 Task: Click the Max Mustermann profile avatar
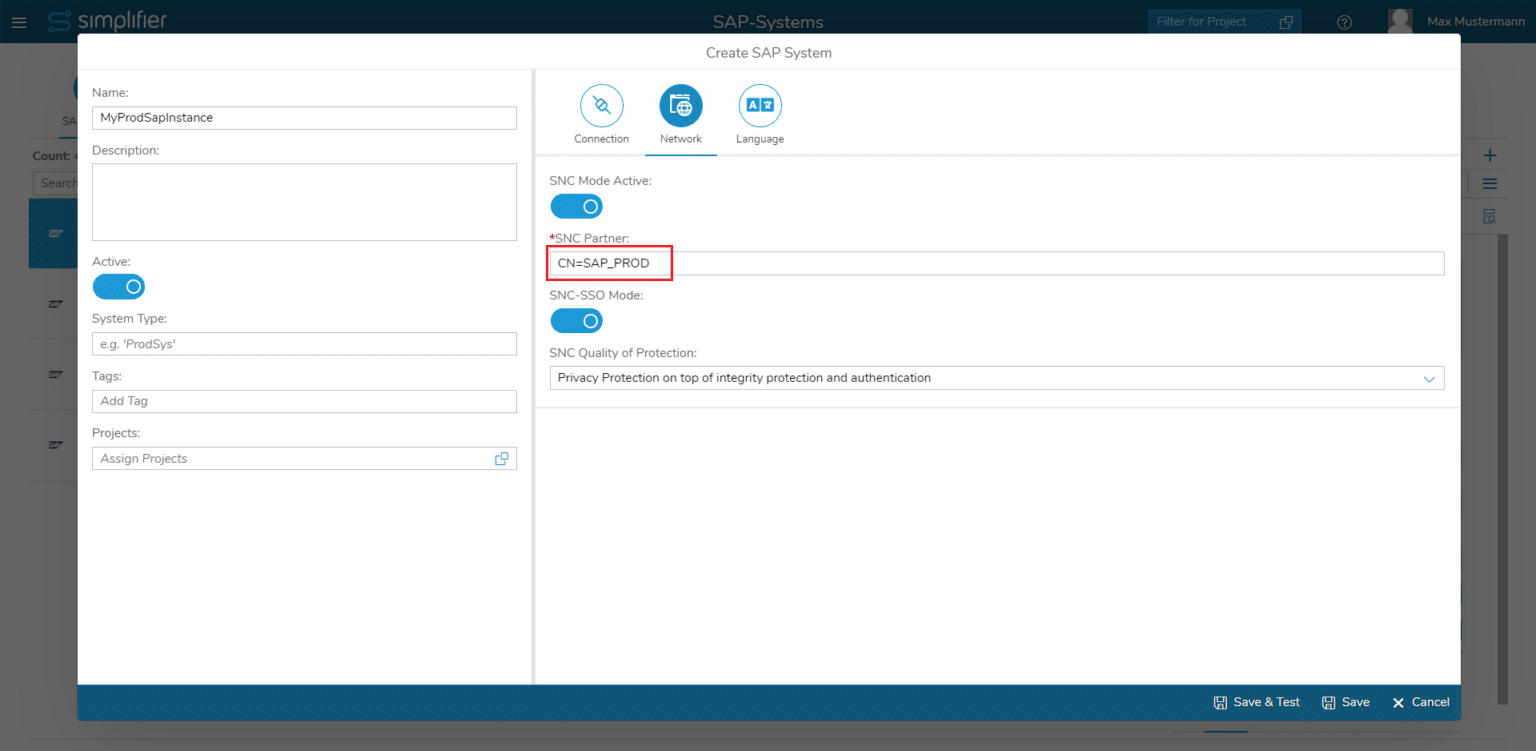point(1400,19)
